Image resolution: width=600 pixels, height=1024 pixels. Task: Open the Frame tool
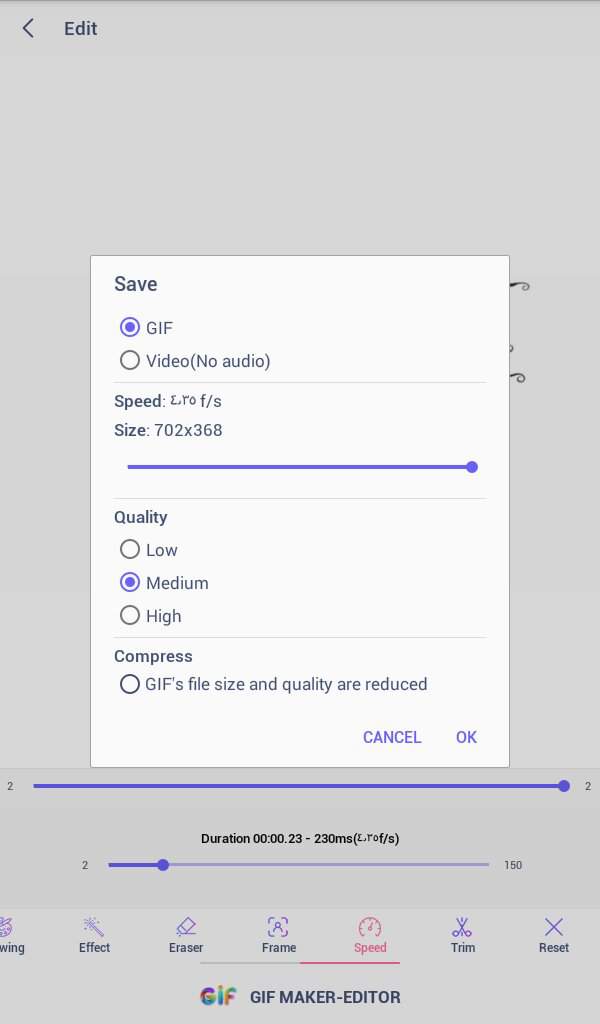pyautogui.click(x=279, y=935)
